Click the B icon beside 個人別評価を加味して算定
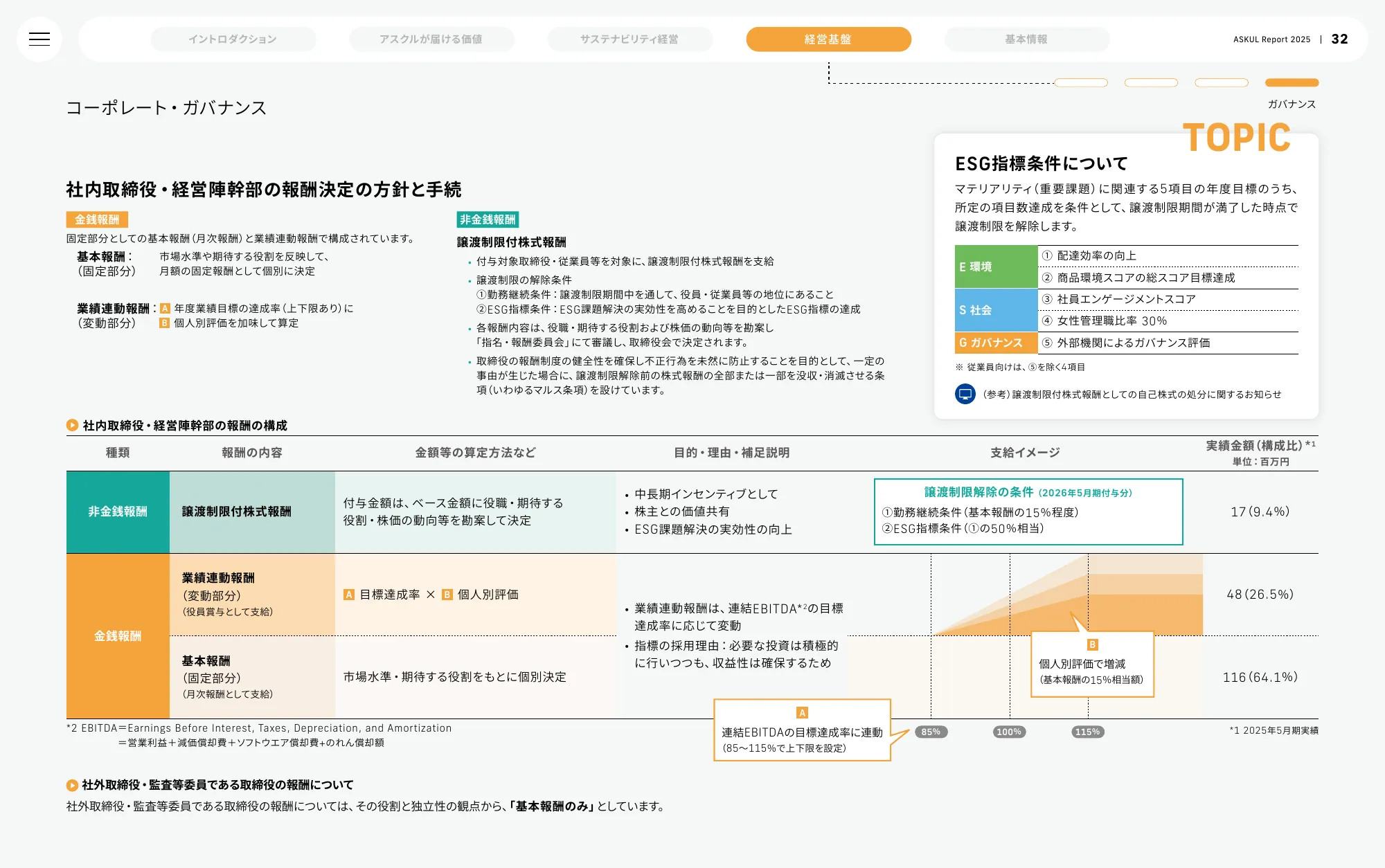 165,323
